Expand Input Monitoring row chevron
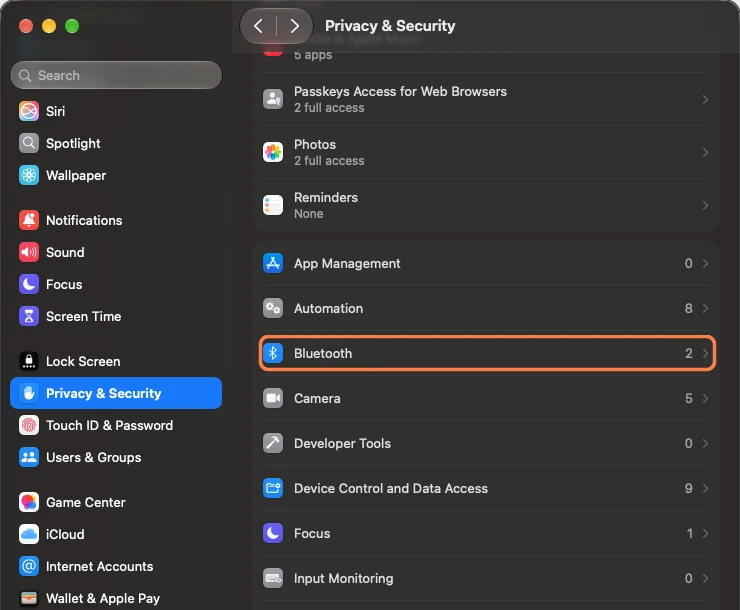This screenshot has height=610, width=740. point(705,578)
